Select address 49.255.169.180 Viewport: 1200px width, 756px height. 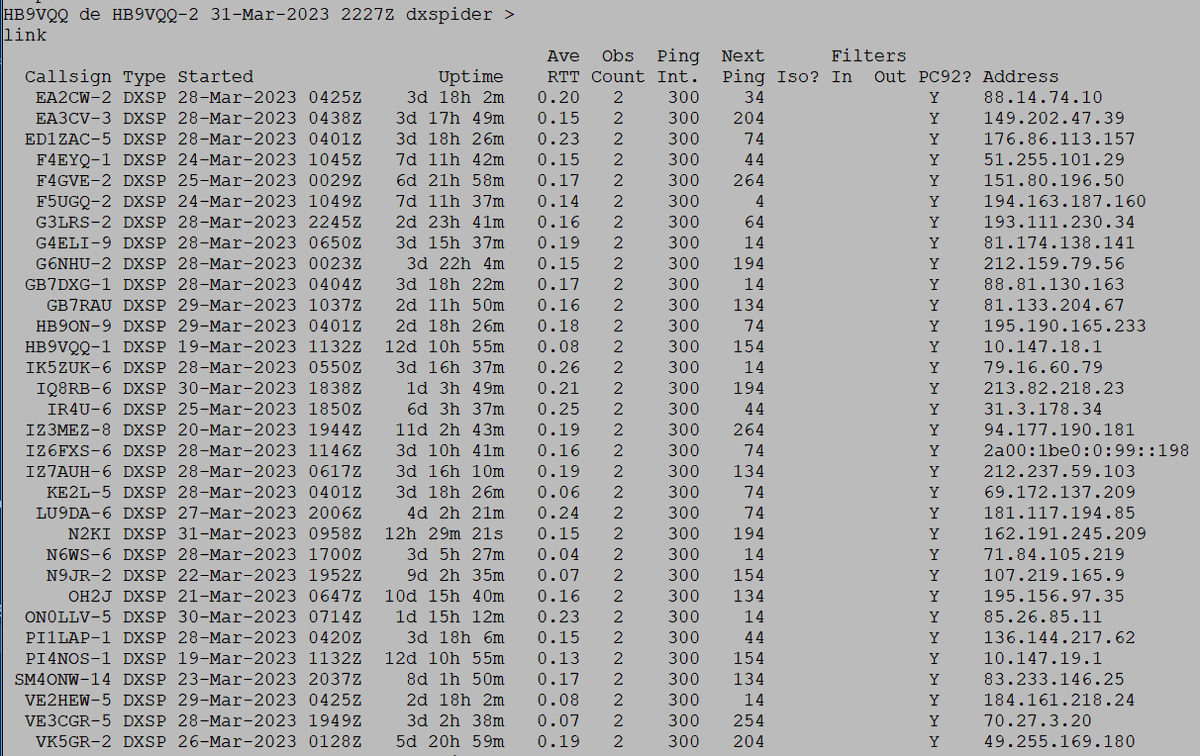click(1060, 741)
